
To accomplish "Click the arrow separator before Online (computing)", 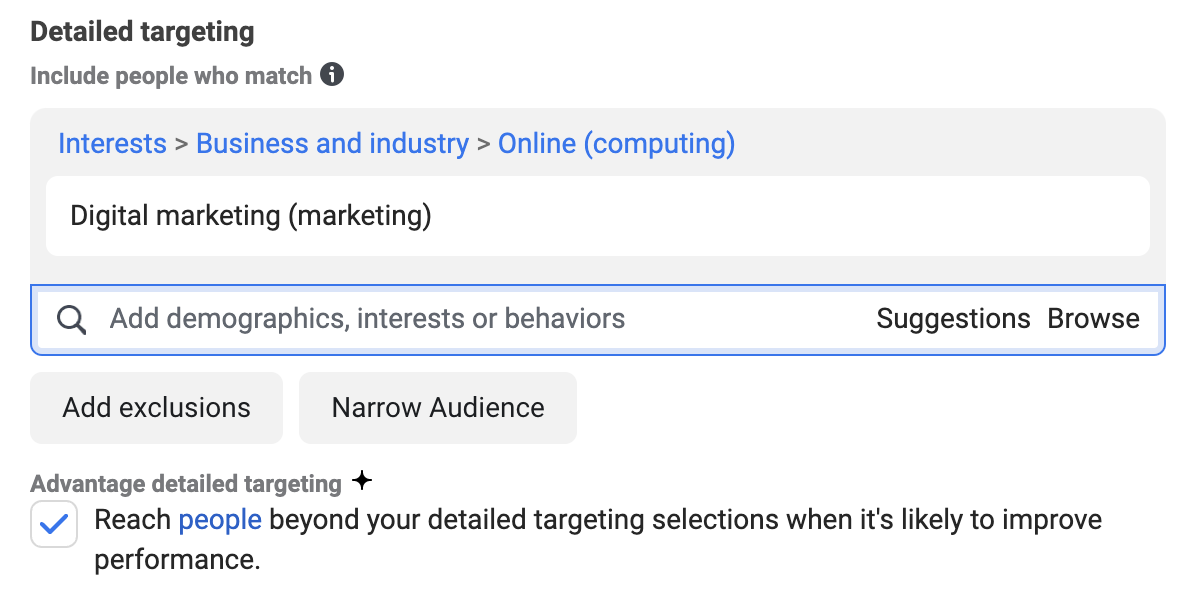I will (x=483, y=143).
